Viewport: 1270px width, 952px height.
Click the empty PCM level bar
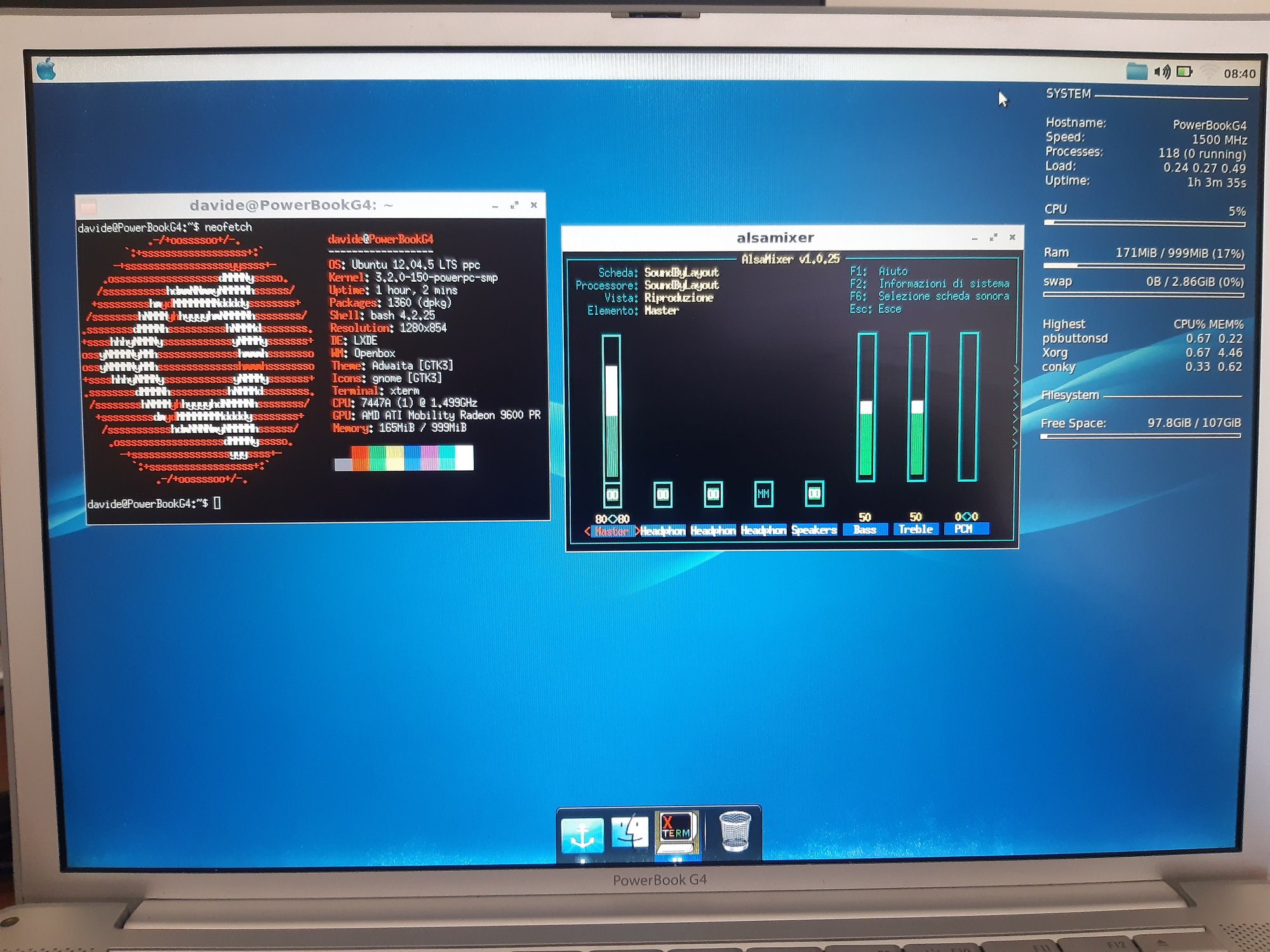pyautogui.click(x=968, y=406)
